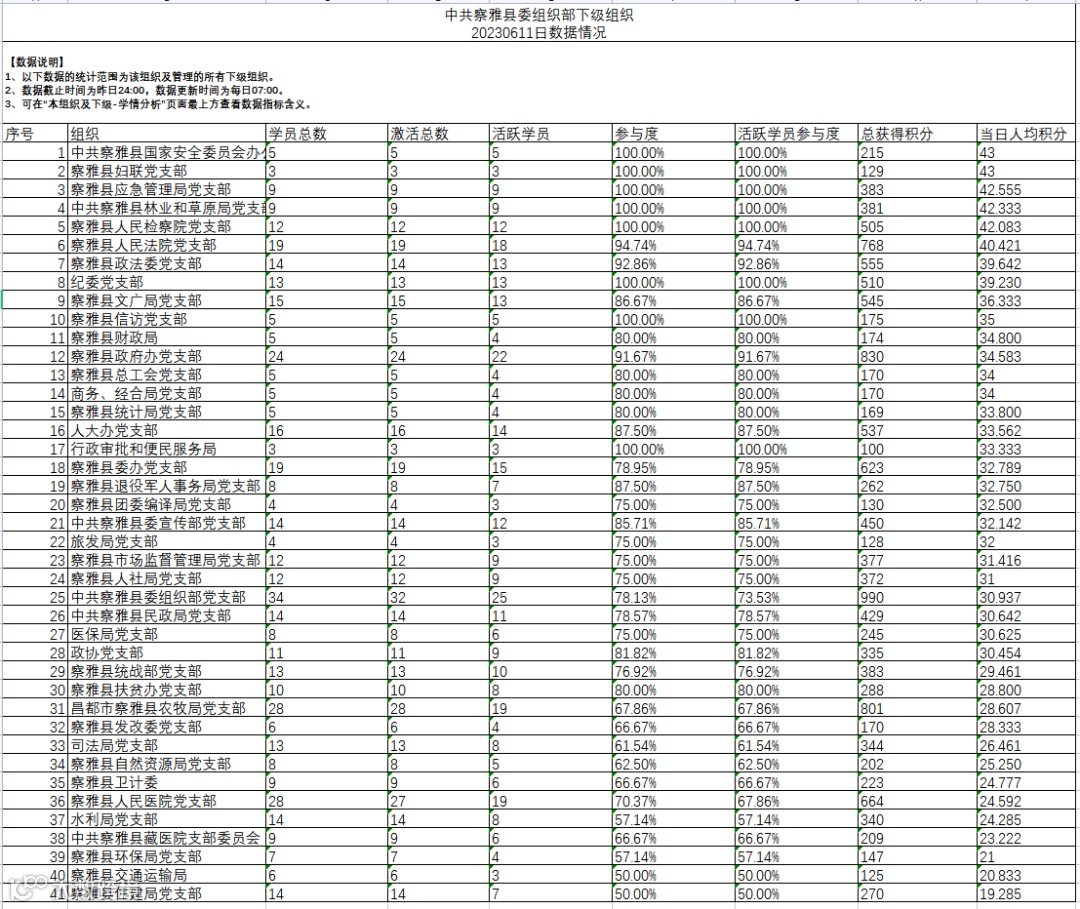Click cell 察雅县统计局党支部

(167, 412)
